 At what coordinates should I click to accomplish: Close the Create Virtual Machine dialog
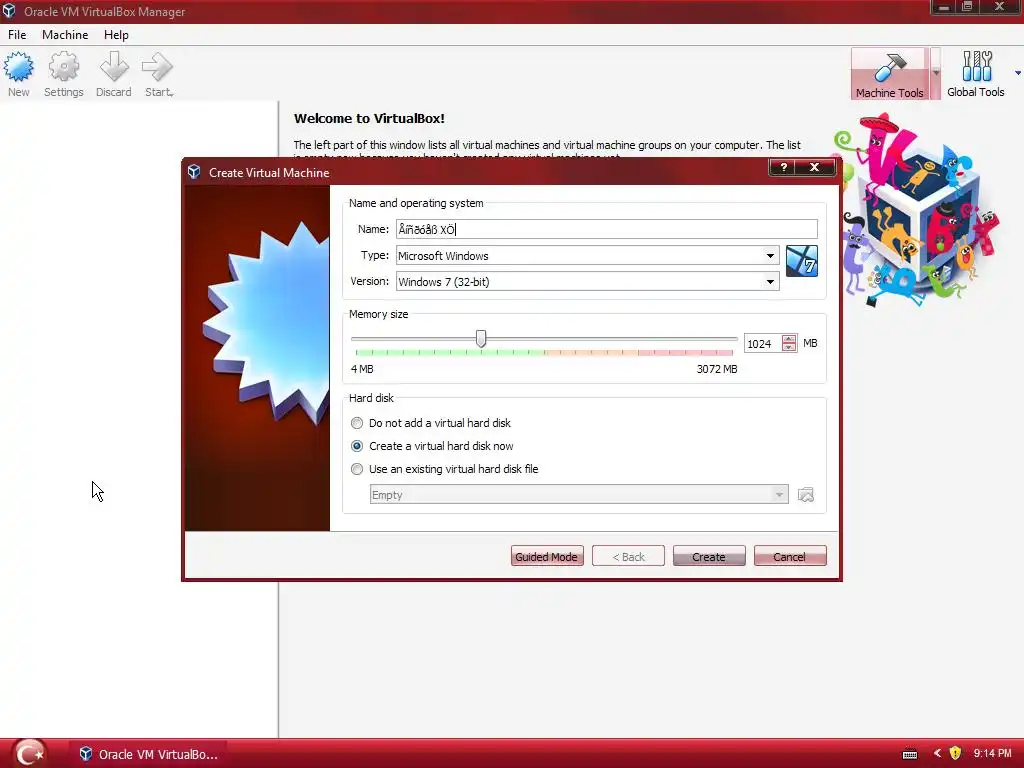(814, 167)
